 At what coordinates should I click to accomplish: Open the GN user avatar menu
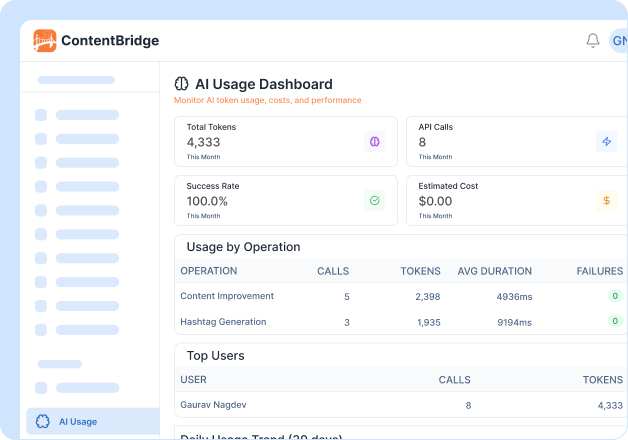click(x=618, y=40)
